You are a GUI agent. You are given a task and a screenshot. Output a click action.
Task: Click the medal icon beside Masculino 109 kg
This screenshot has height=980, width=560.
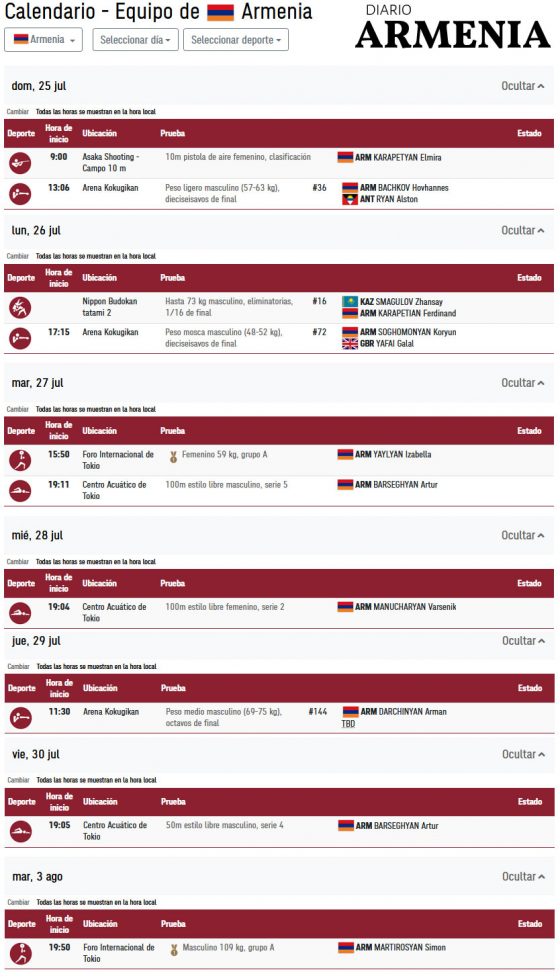pyautogui.click(x=174, y=950)
